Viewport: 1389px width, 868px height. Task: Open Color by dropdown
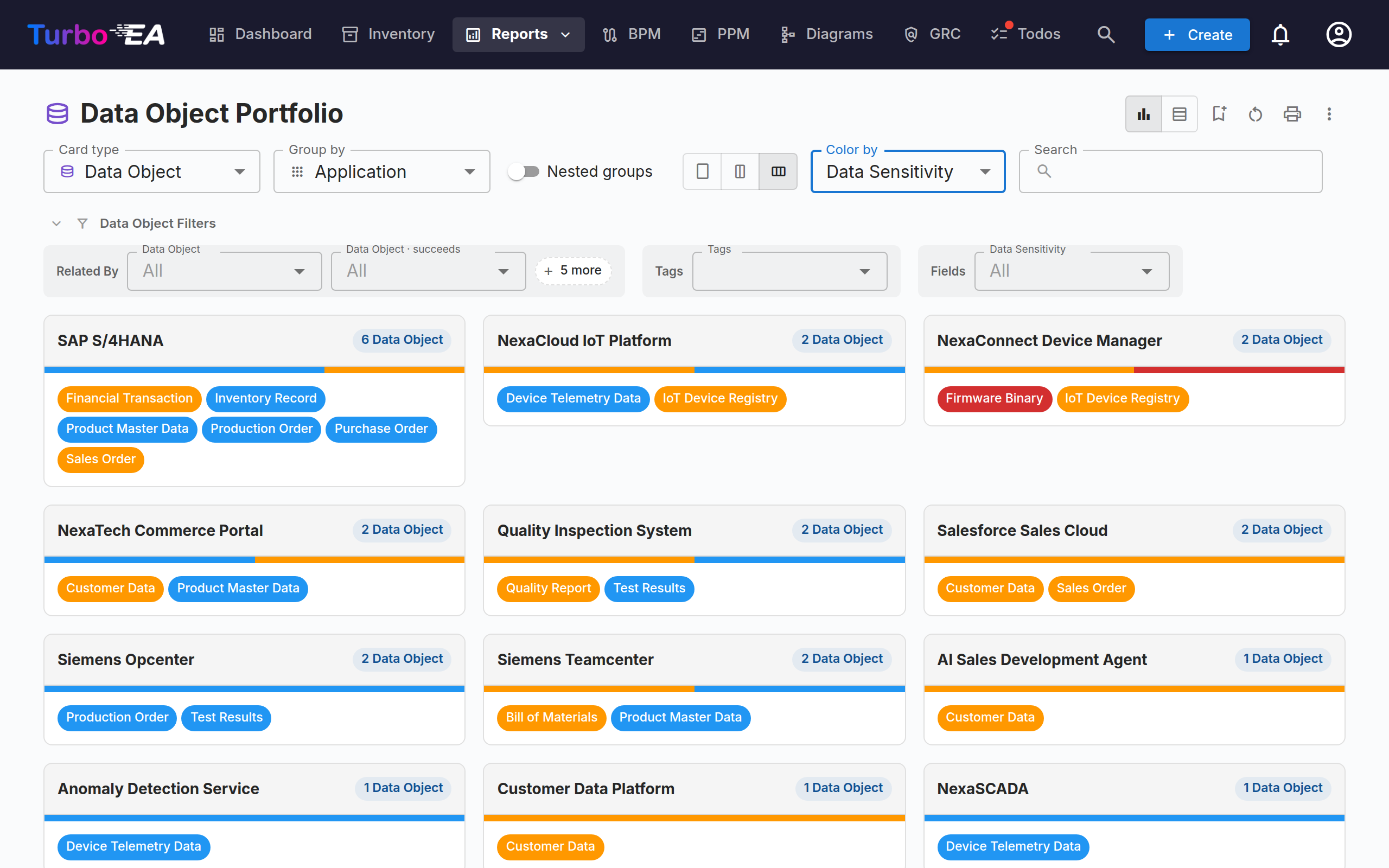point(908,171)
